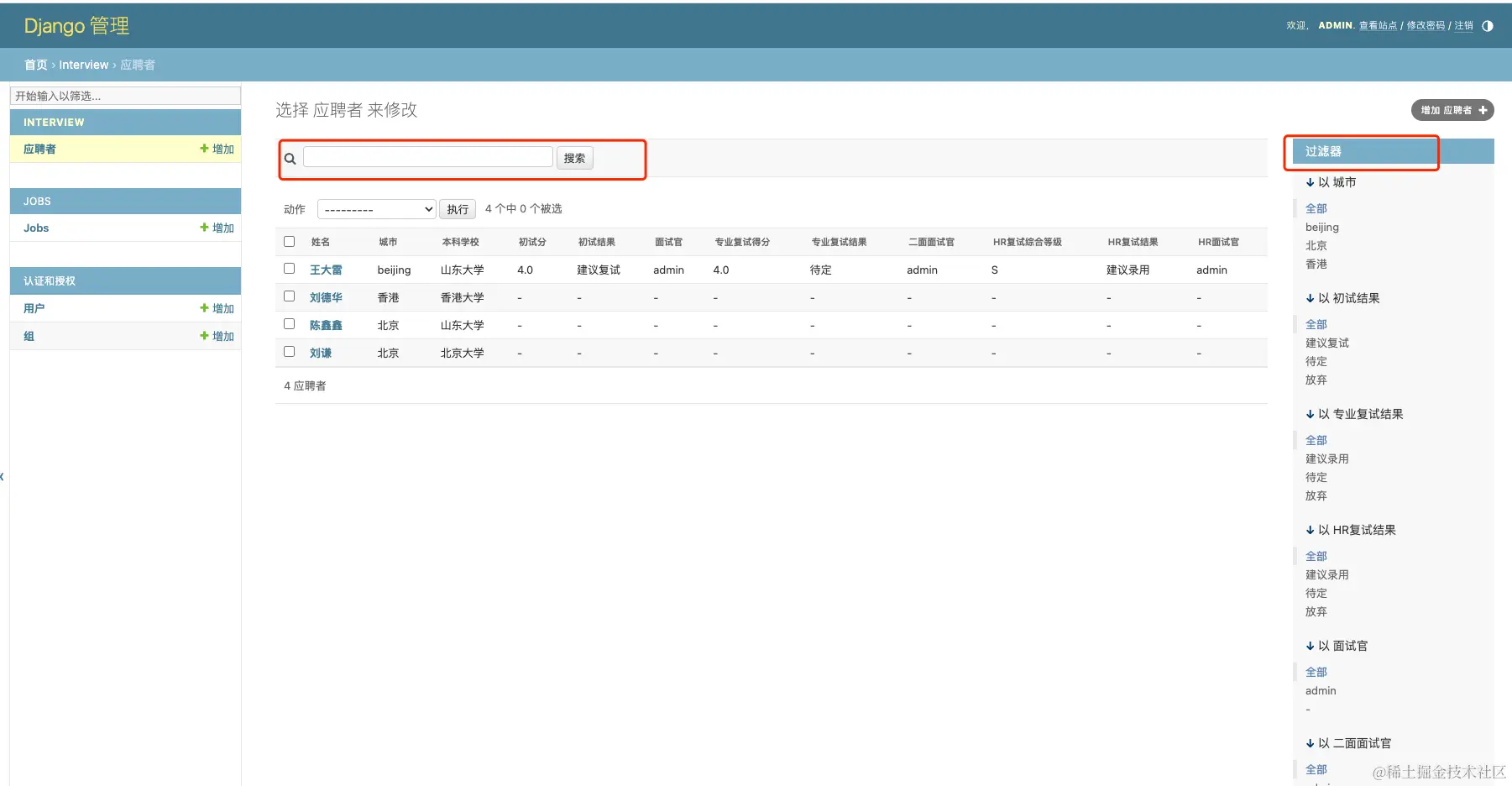The width and height of the screenshot is (1512, 786).
Task: Sort by the 姓名 column header
Action: [x=320, y=242]
